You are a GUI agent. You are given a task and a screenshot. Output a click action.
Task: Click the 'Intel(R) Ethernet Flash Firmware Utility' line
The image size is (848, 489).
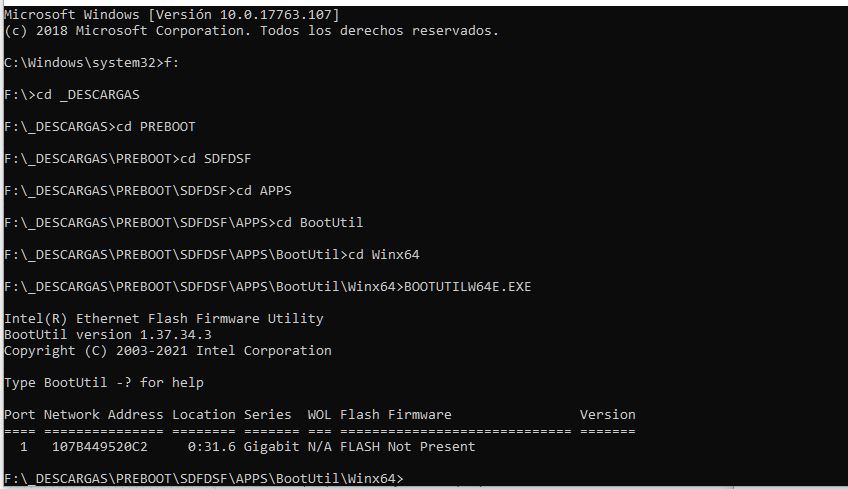pos(163,319)
